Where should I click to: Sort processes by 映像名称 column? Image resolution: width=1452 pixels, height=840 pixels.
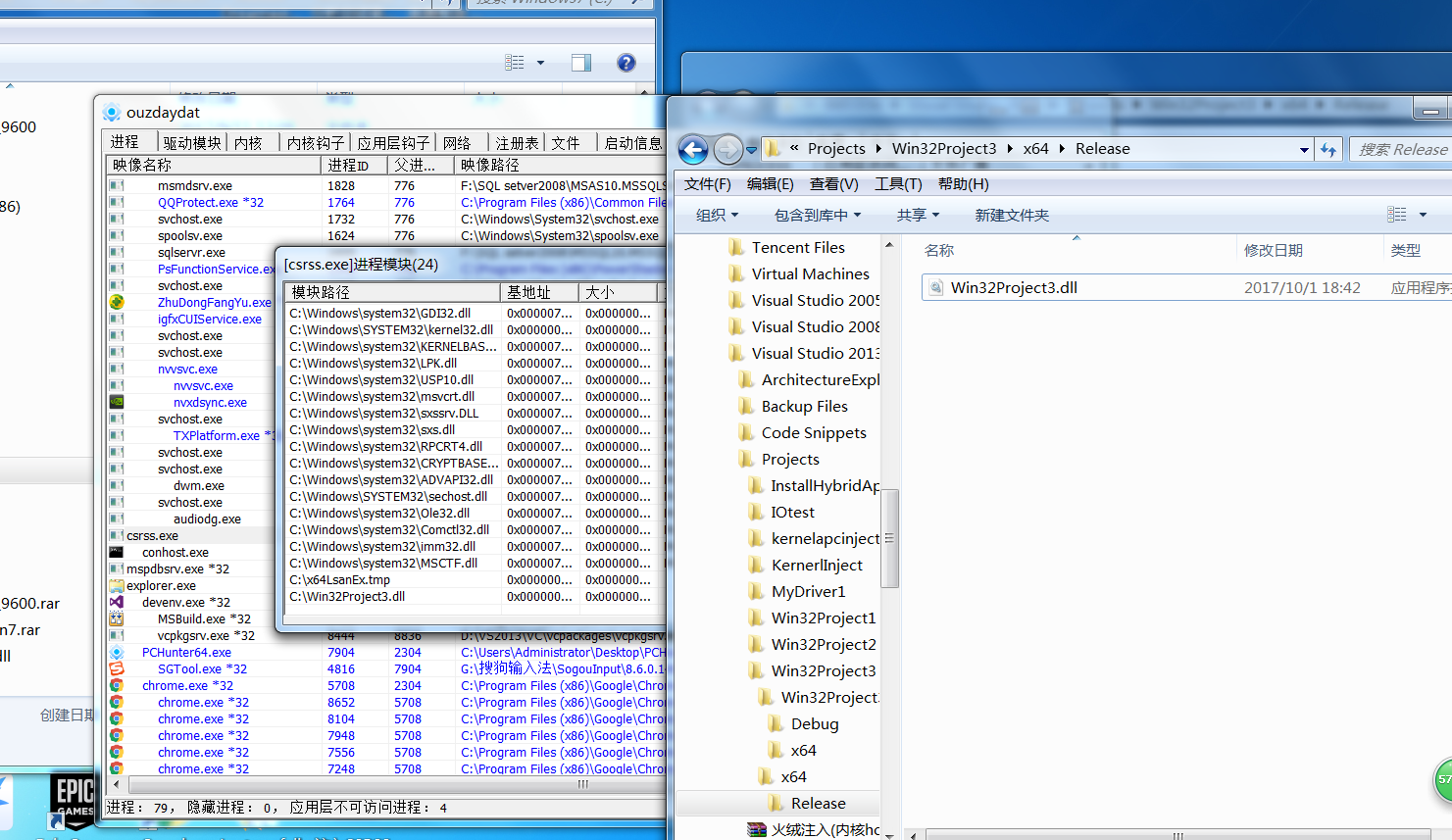(214, 166)
